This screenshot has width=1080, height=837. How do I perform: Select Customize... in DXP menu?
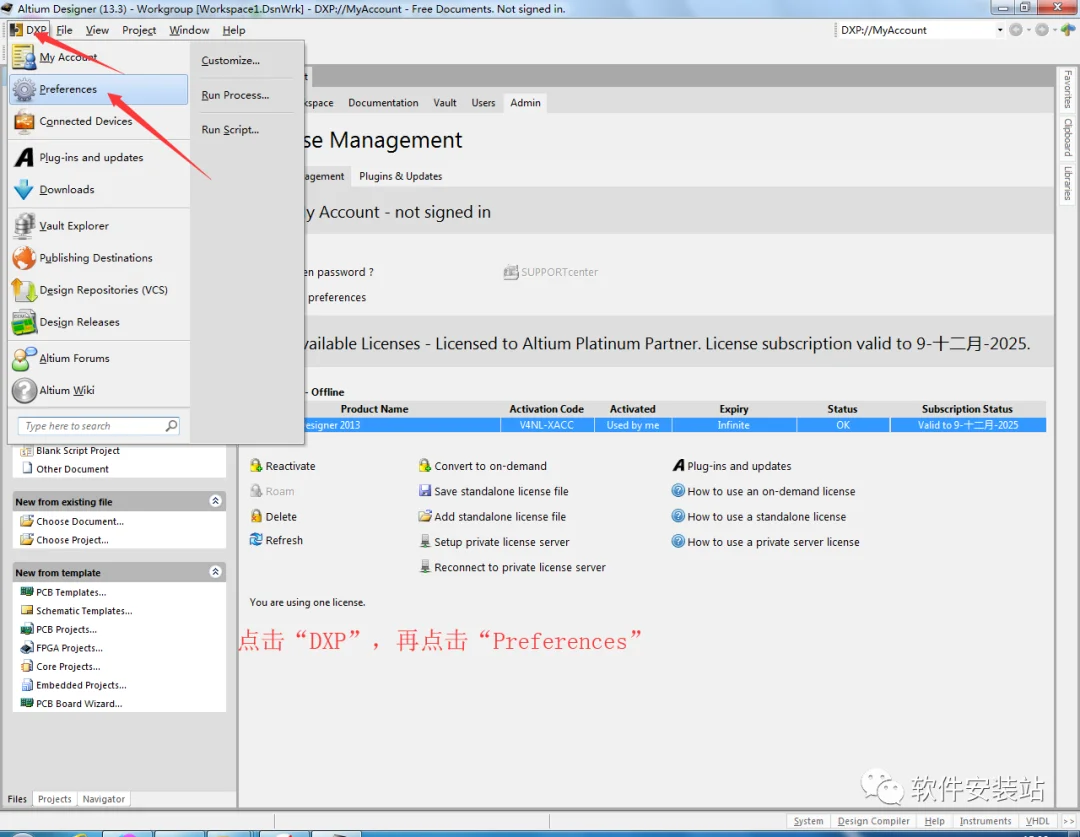tap(231, 61)
